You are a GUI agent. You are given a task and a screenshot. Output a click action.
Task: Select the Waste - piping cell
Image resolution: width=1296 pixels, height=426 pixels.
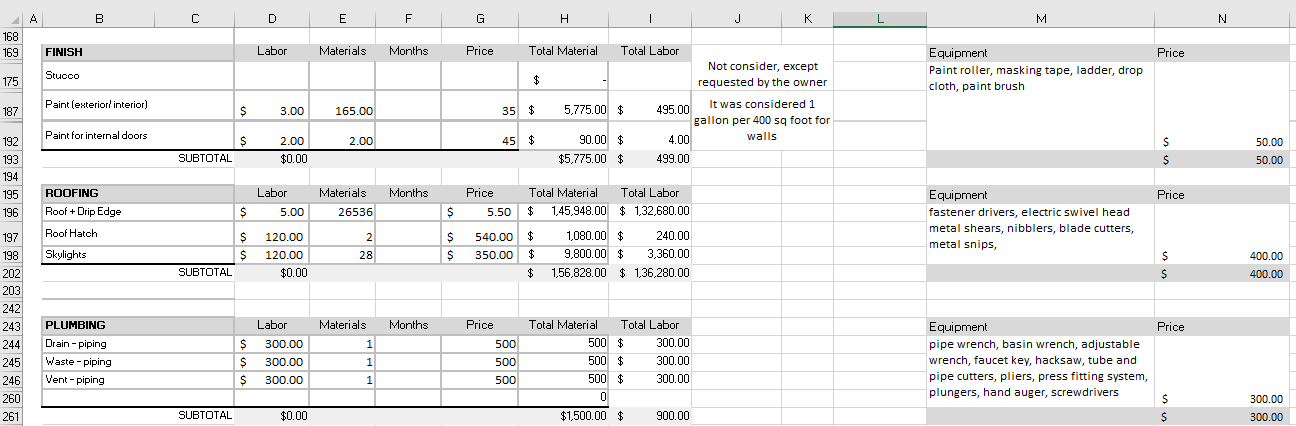tap(138, 362)
